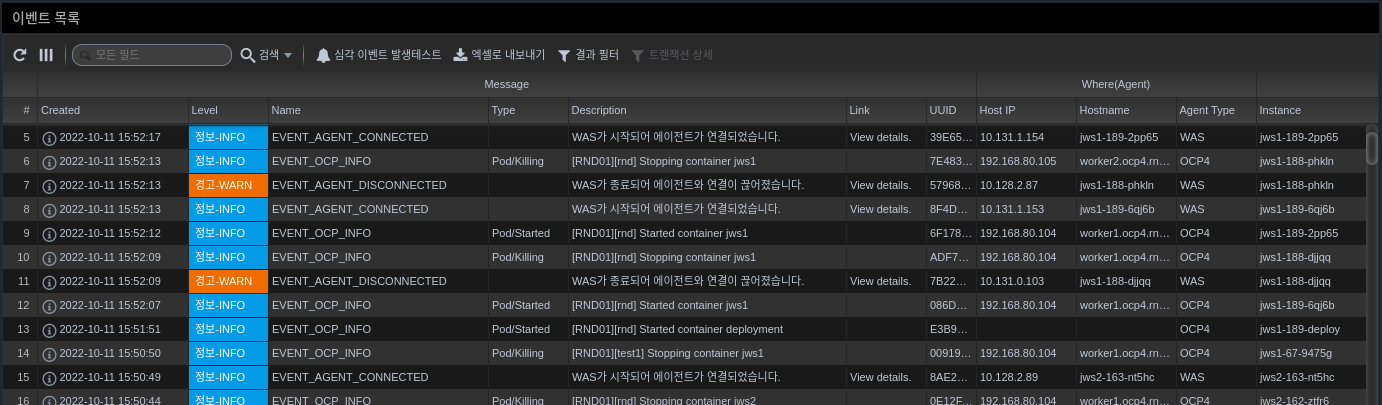Sort by the Level column header
The width and height of the screenshot is (1382, 405).
click(x=204, y=110)
